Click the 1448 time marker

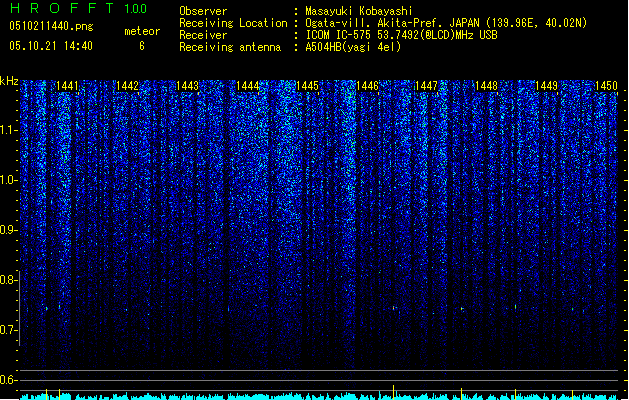[486, 86]
